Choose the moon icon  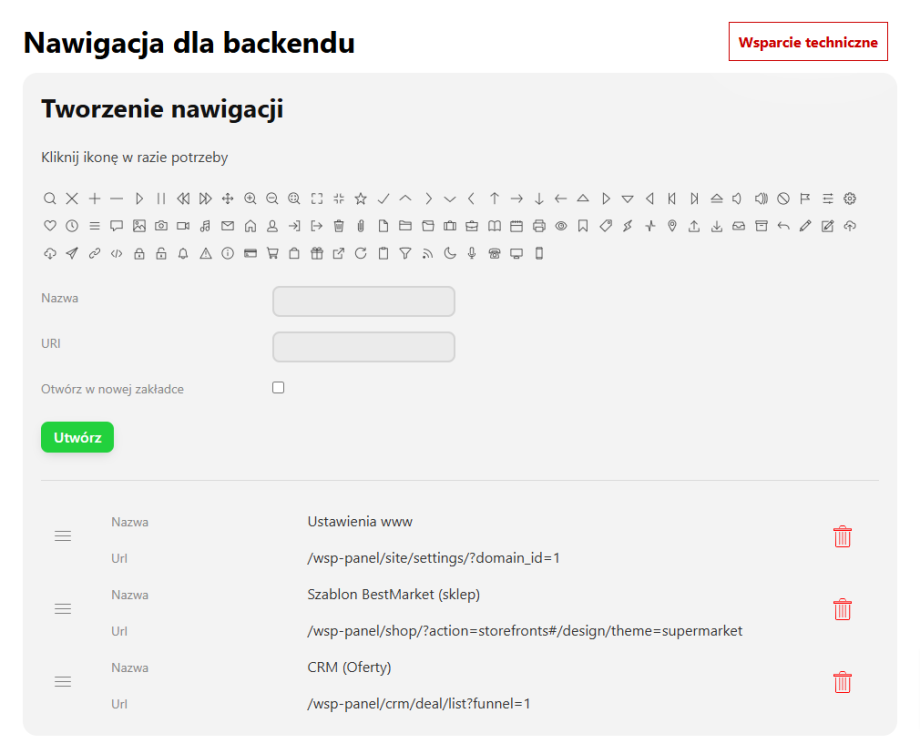click(449, 252)
